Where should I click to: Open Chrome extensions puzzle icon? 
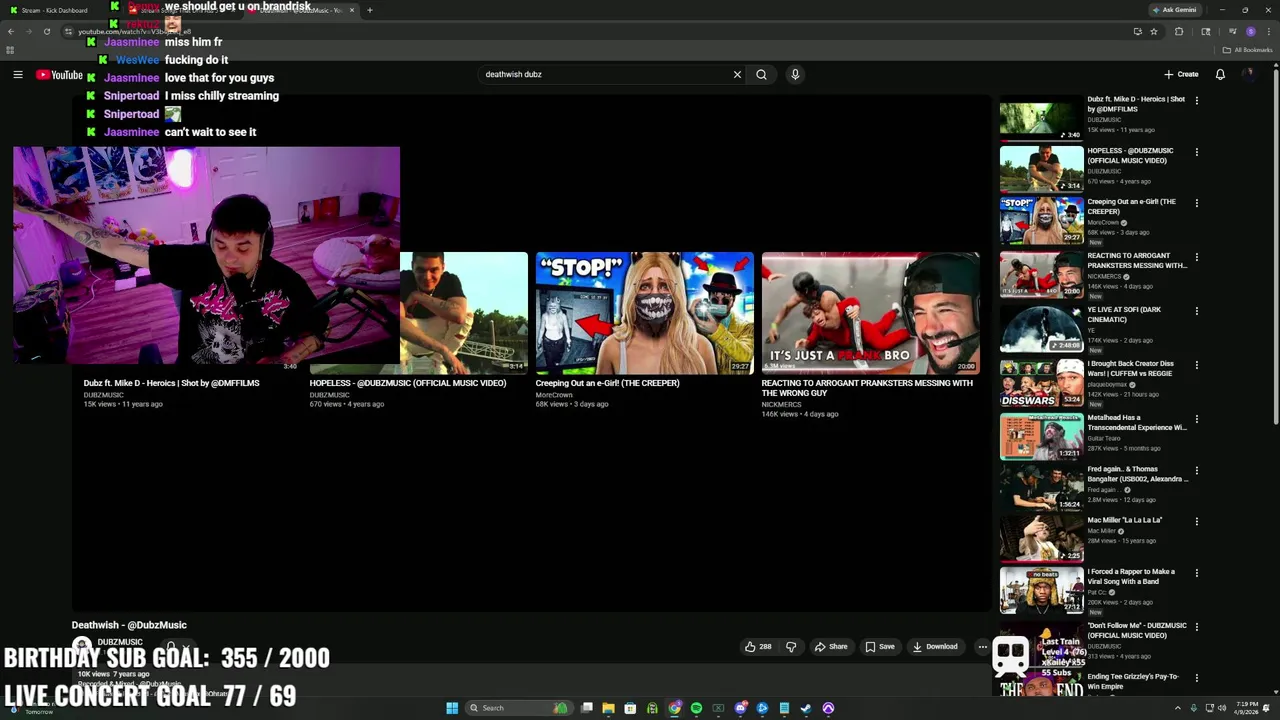click(x=1179, y=31)
